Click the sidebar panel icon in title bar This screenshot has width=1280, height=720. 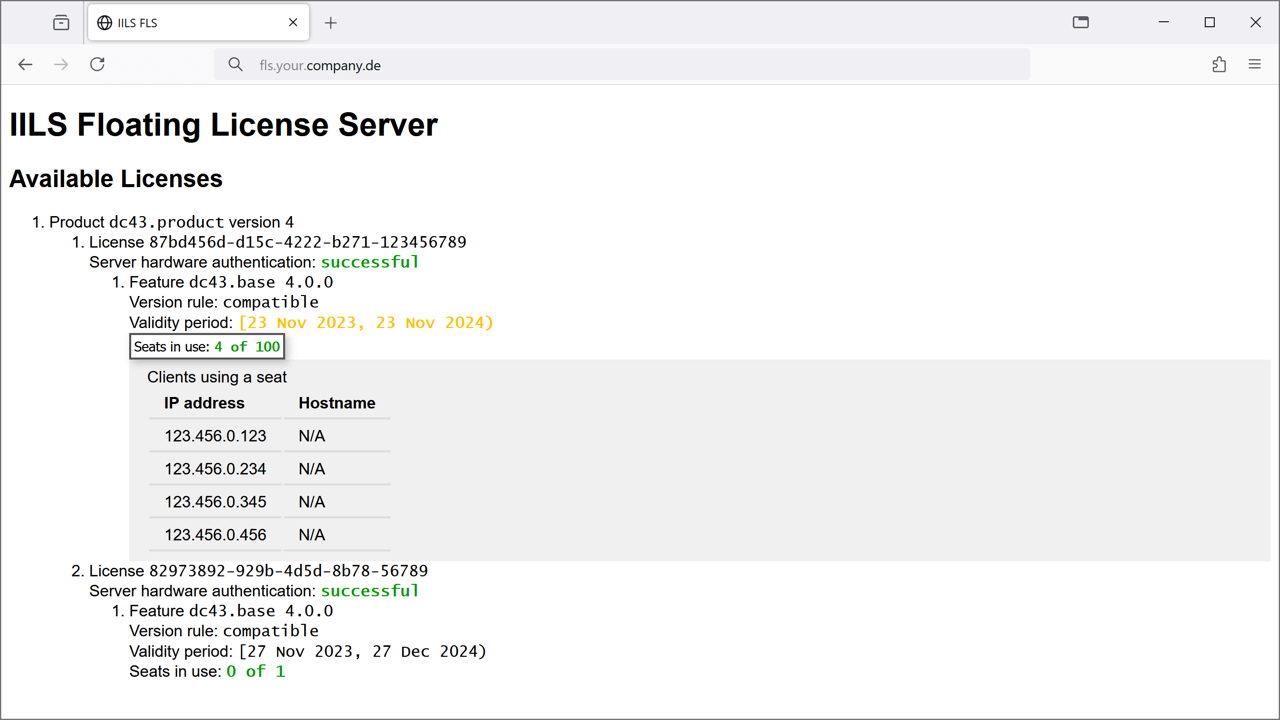(x=1080, y=23)
